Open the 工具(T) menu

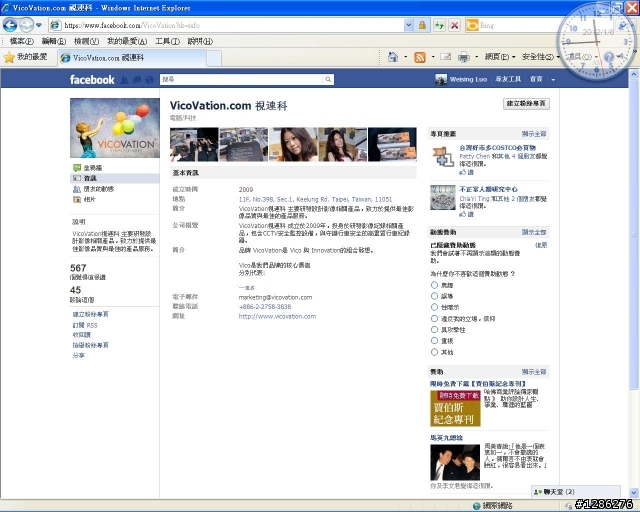point(167,41)
